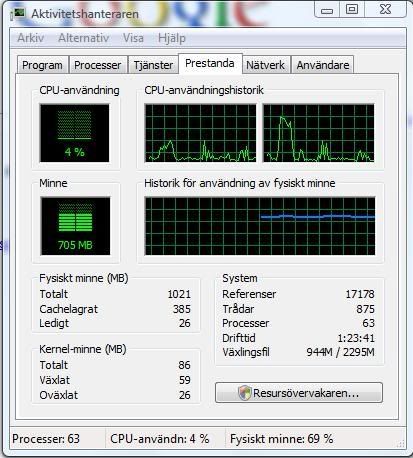This screenshot has height=458, width=413.
Task: Click the Aktivitetshanteraren title bar icon
Action: coord(18,14)
